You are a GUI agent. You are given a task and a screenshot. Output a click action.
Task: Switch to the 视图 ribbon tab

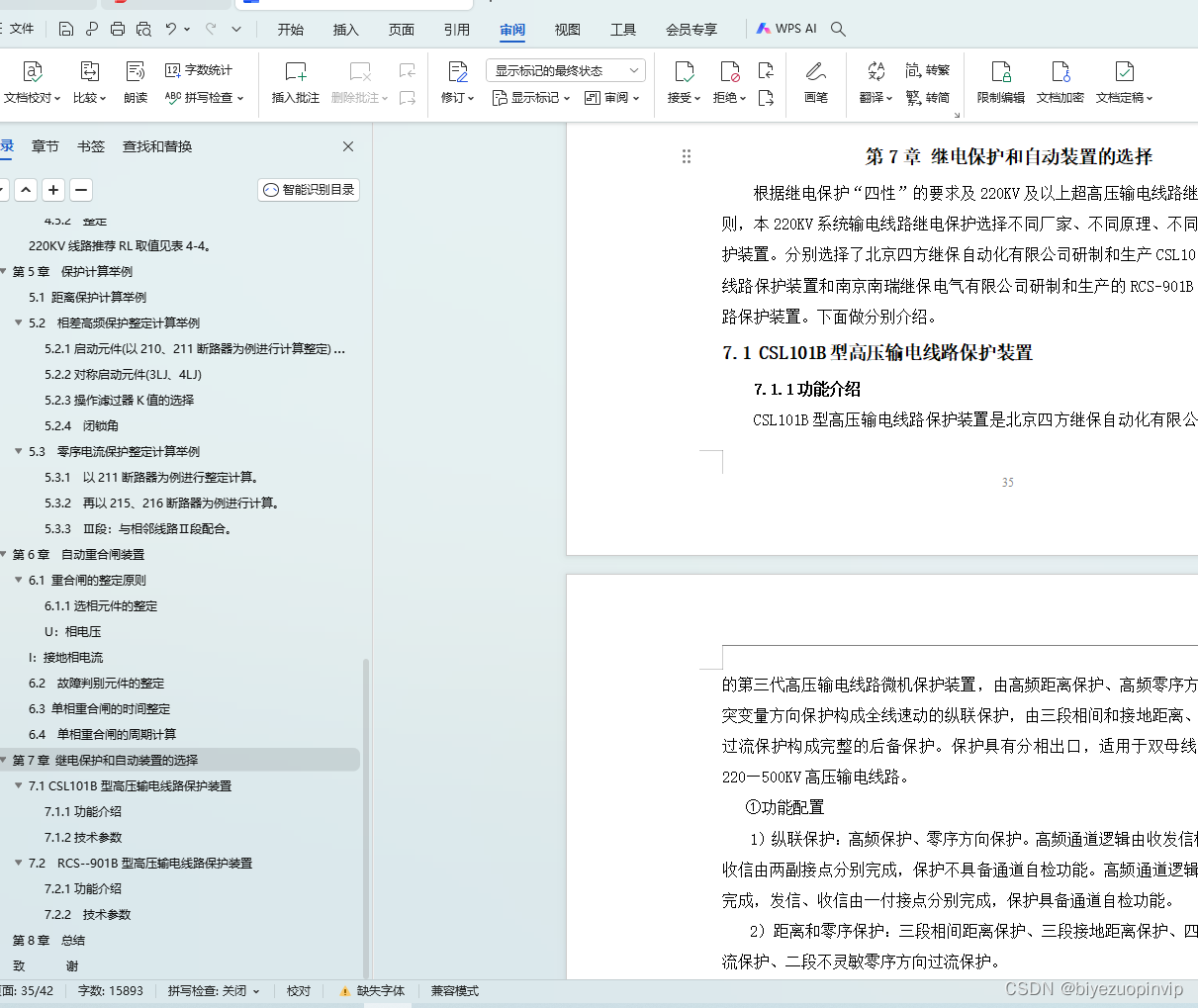[x=568, y=30]
